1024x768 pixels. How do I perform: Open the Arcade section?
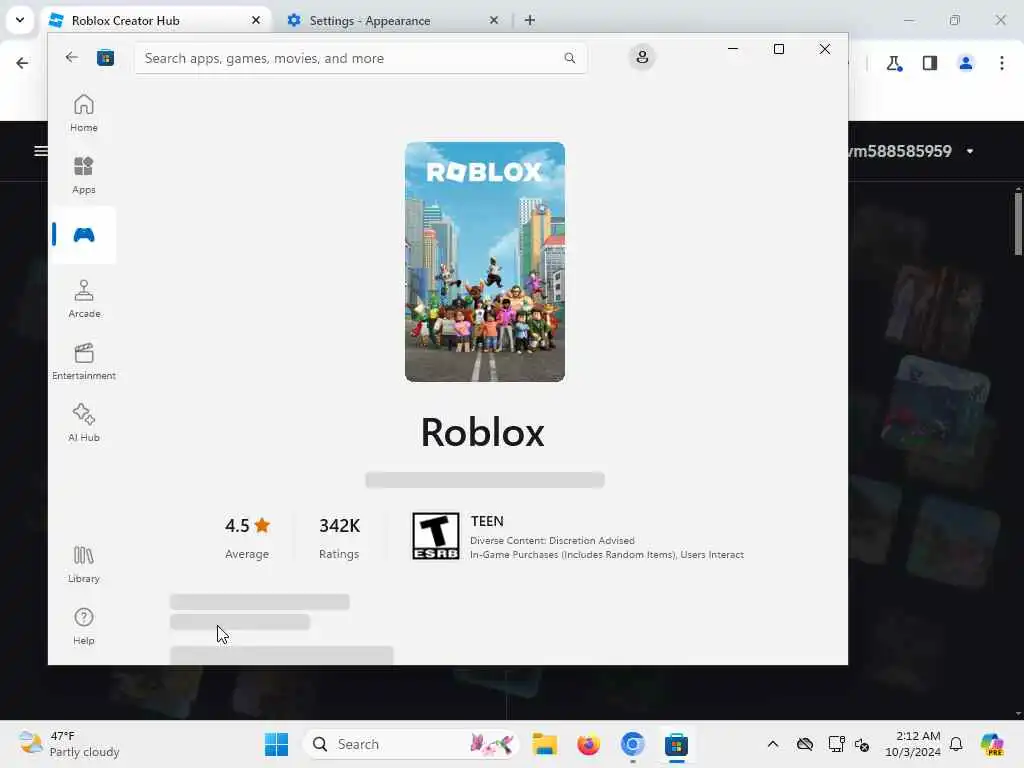(x=84, y=299)
